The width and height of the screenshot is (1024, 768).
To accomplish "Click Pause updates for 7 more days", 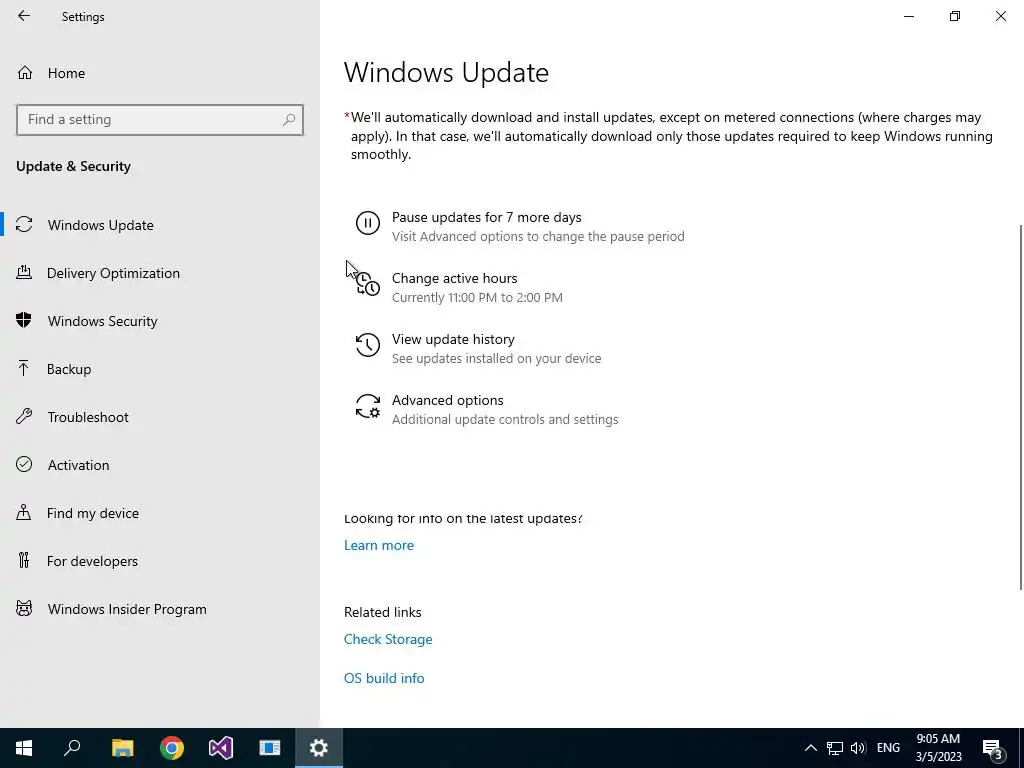I will [x=487, y=217].
